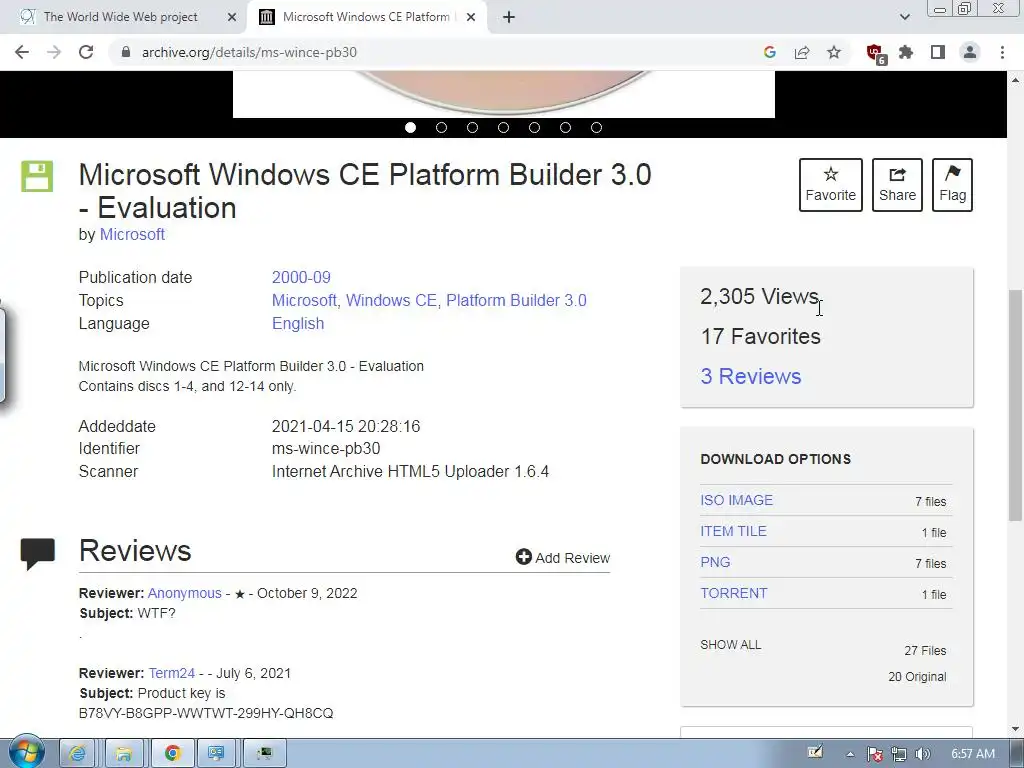Go back with the browser back arrow
Image resolution: width=1024 pixels, height=768 pixels.
[x=22, y=52]
